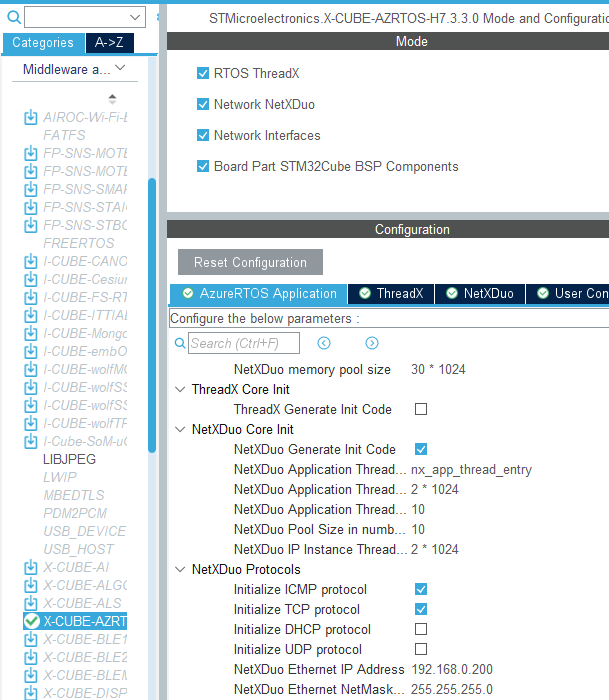This screenshot has width=609, height=700.
Task: Click the search magnifier icon top left
Action: coord(14,17)
